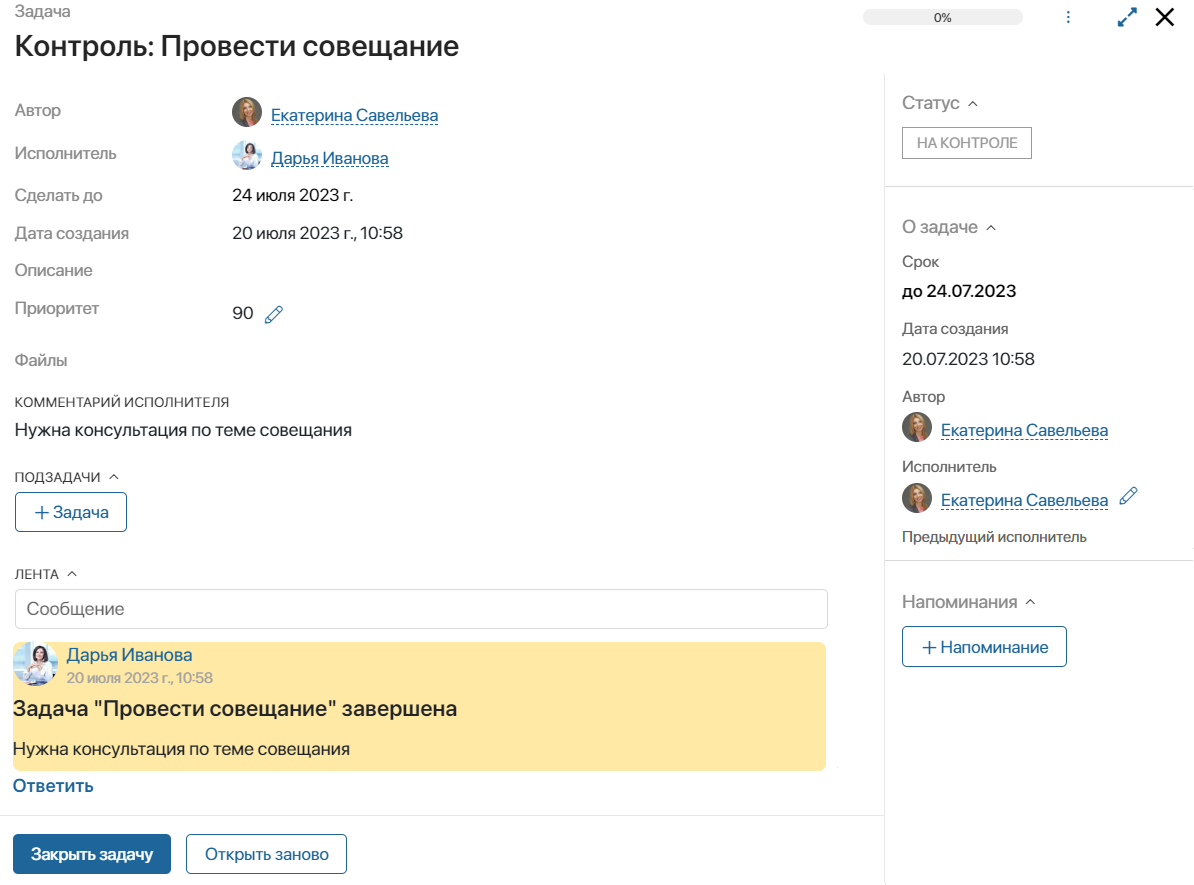The height and width of the screenshot is (885, 1194).
Task: Click Дарья Иванова avatar in Исполнитель row
Action: pyautogui.click(x=247, y=155)
